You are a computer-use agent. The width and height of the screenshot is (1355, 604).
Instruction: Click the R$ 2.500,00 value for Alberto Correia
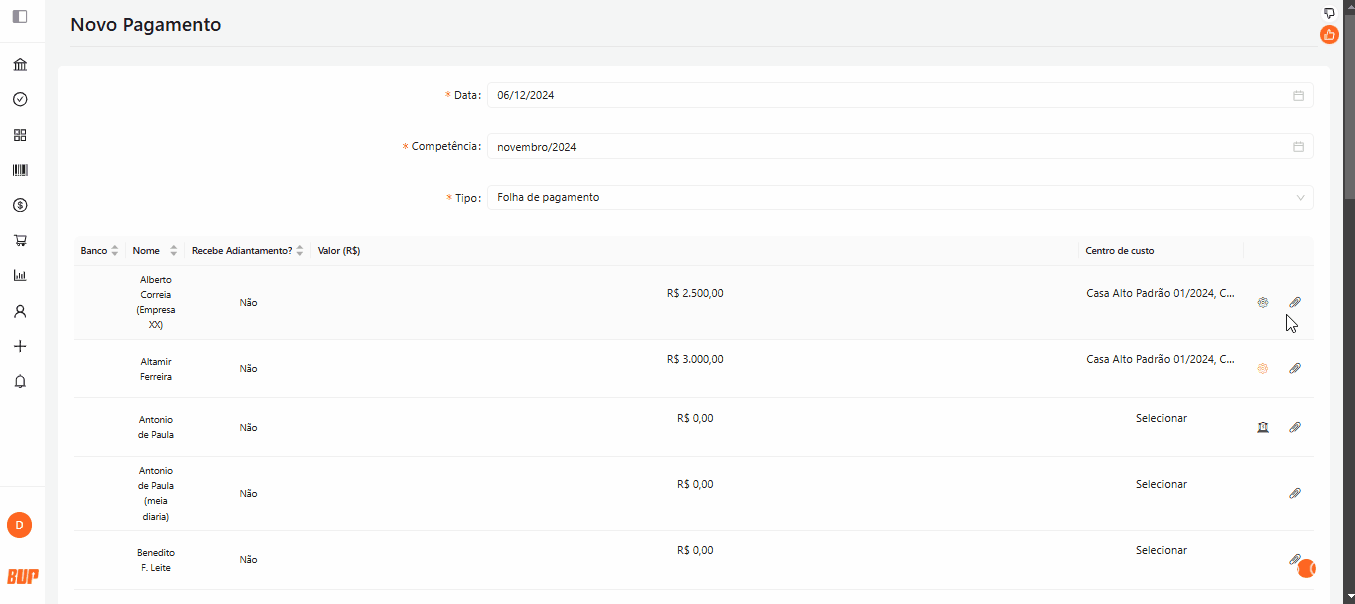tap(695, 294)
